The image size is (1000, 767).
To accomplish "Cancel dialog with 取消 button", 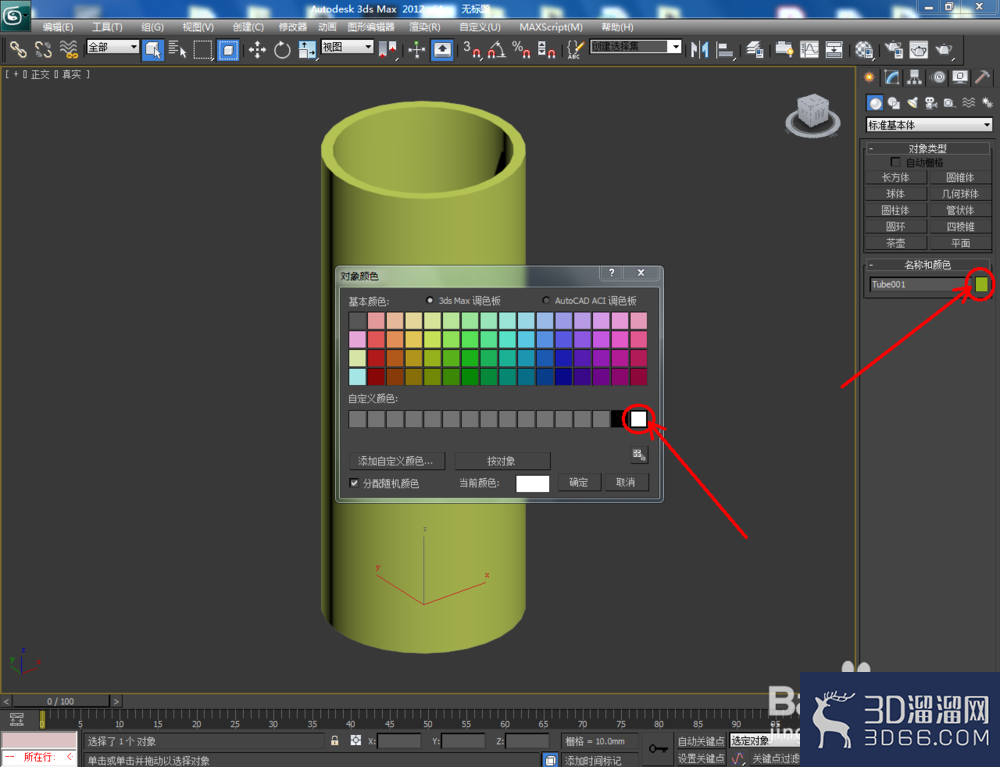I will coord(626,483).
